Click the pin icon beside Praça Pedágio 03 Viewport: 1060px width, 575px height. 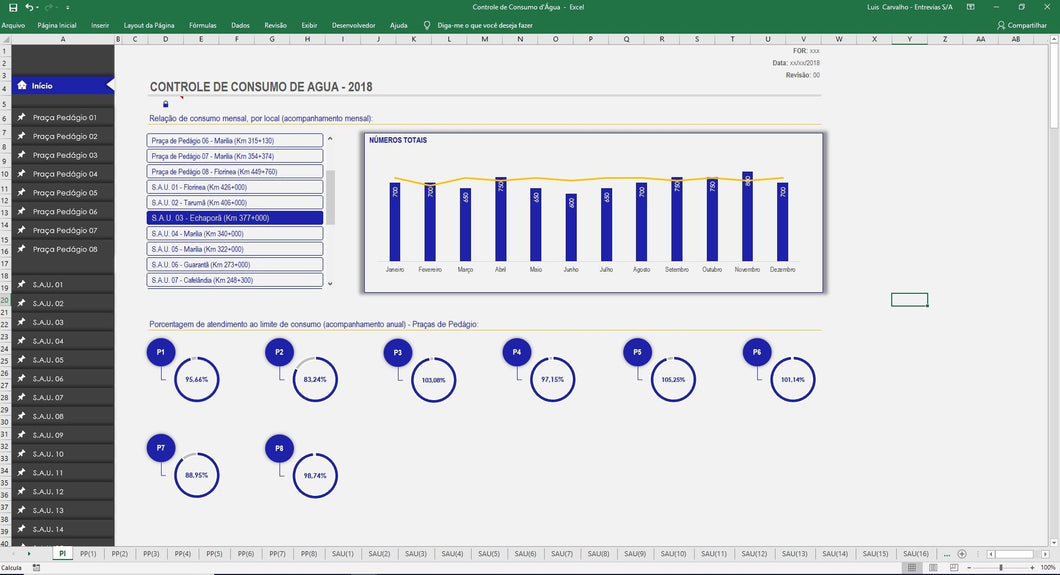pos(21,155)
